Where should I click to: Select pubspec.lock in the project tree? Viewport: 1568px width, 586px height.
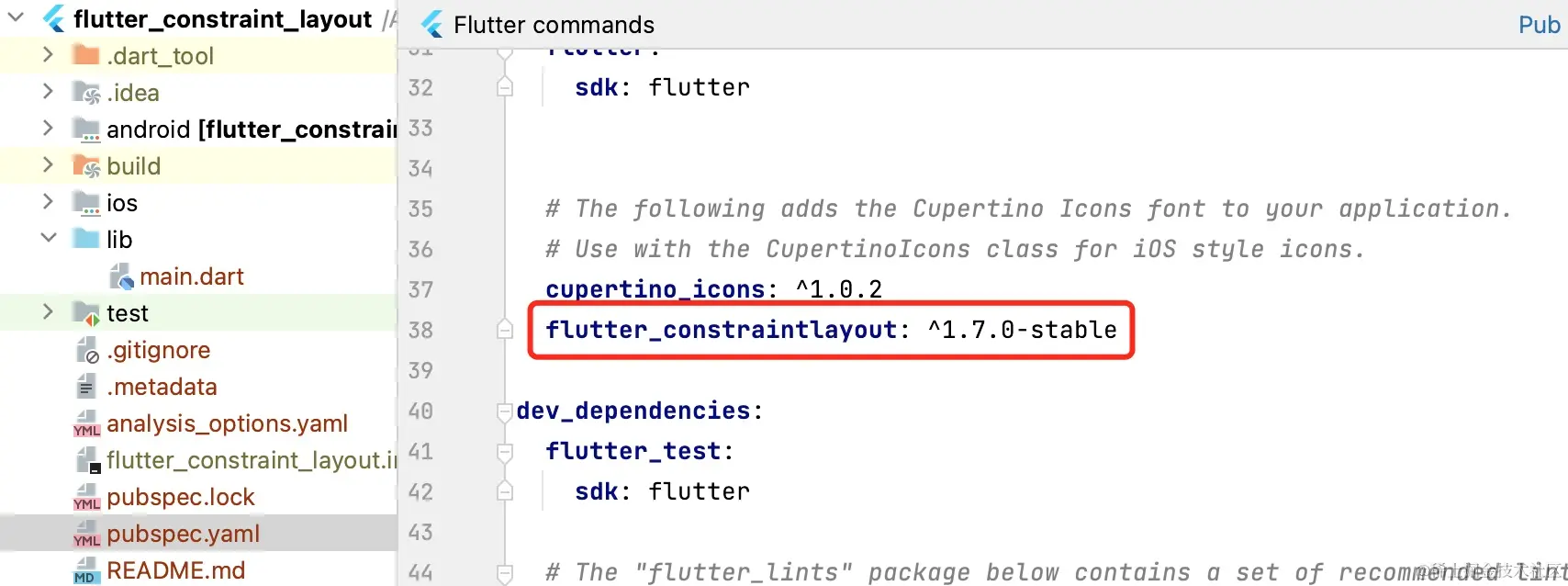click(x=180, y=497)
